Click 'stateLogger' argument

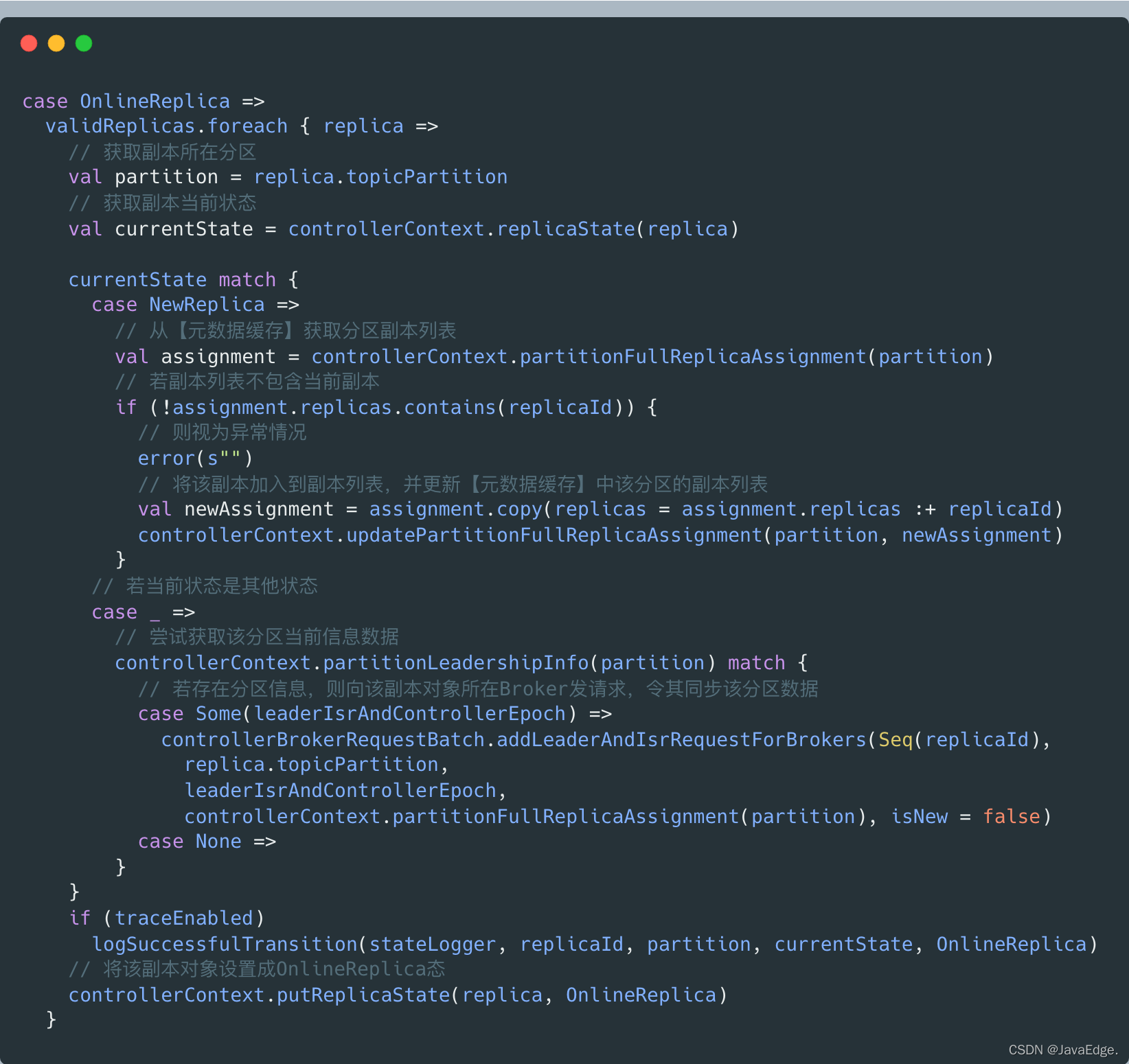433,945
